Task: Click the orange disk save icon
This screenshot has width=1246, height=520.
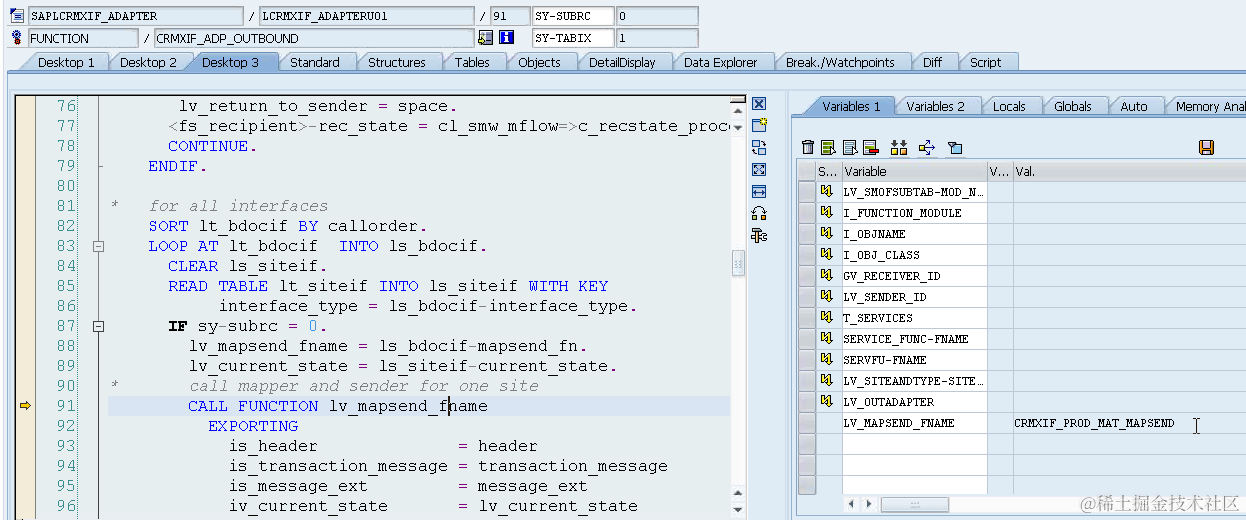Action: [x=1206, y=148]
